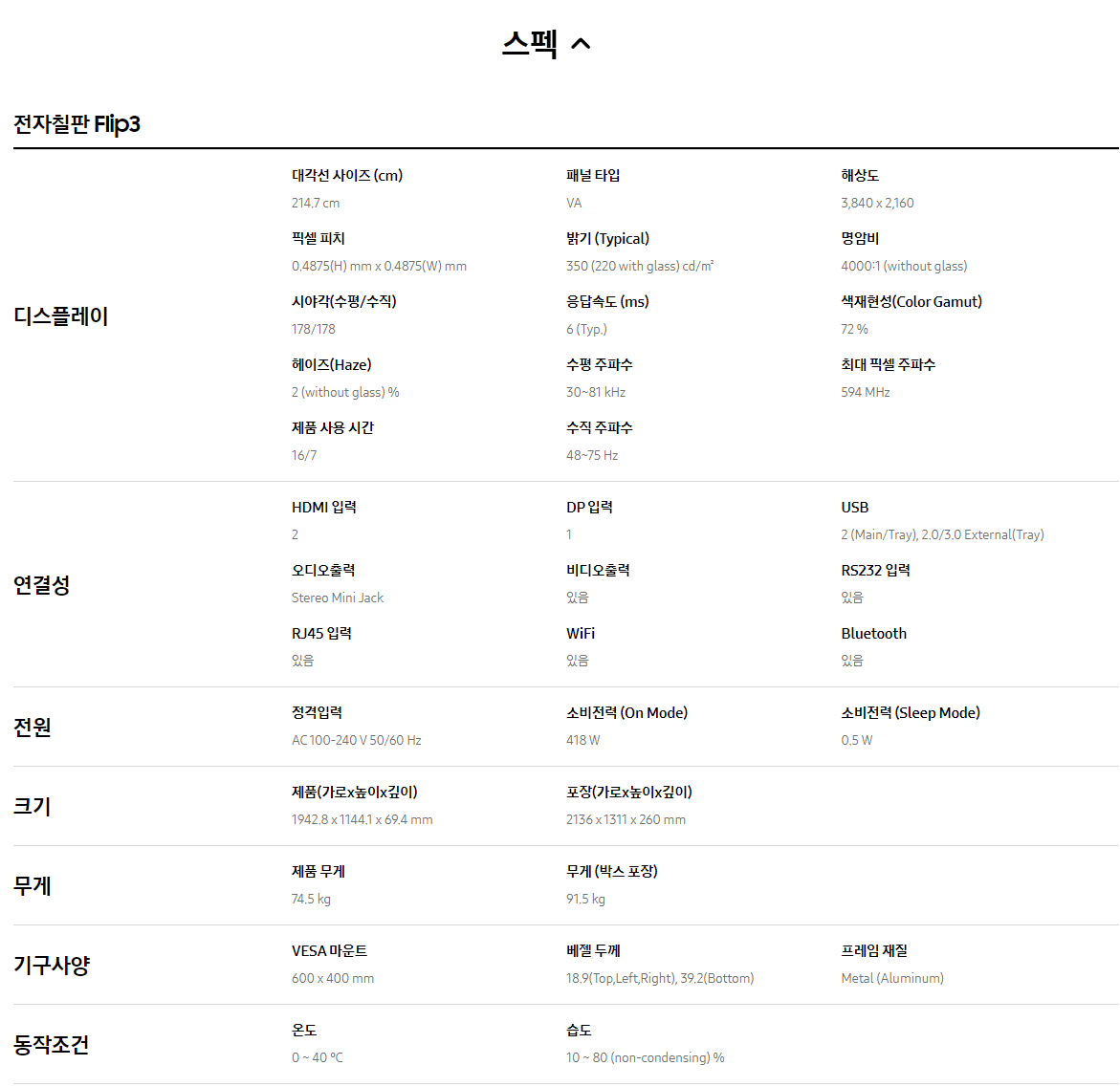Click the 헤이즈(Haze) label

[332, 365]
